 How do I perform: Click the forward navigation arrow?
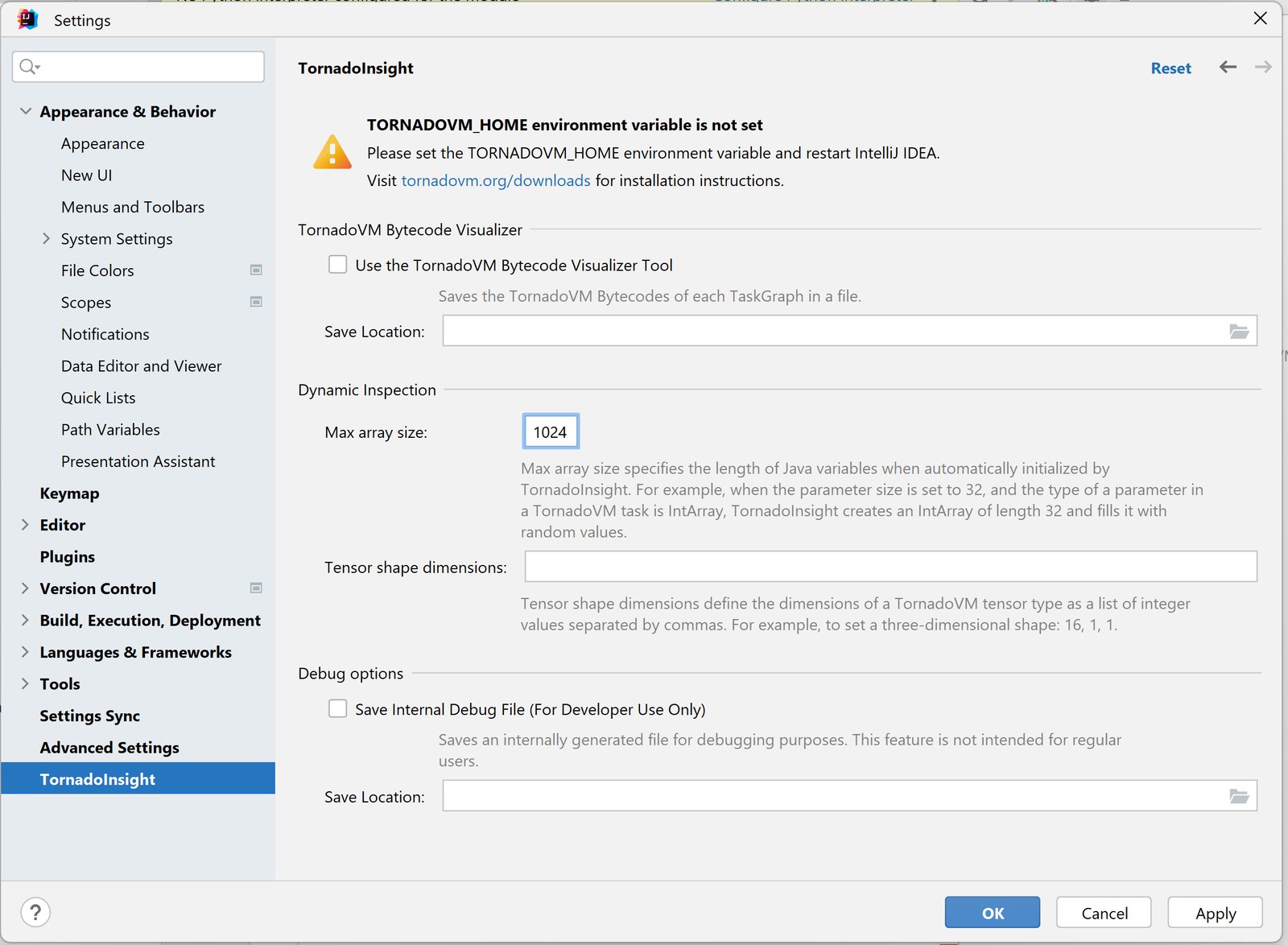coord(1263,67)
